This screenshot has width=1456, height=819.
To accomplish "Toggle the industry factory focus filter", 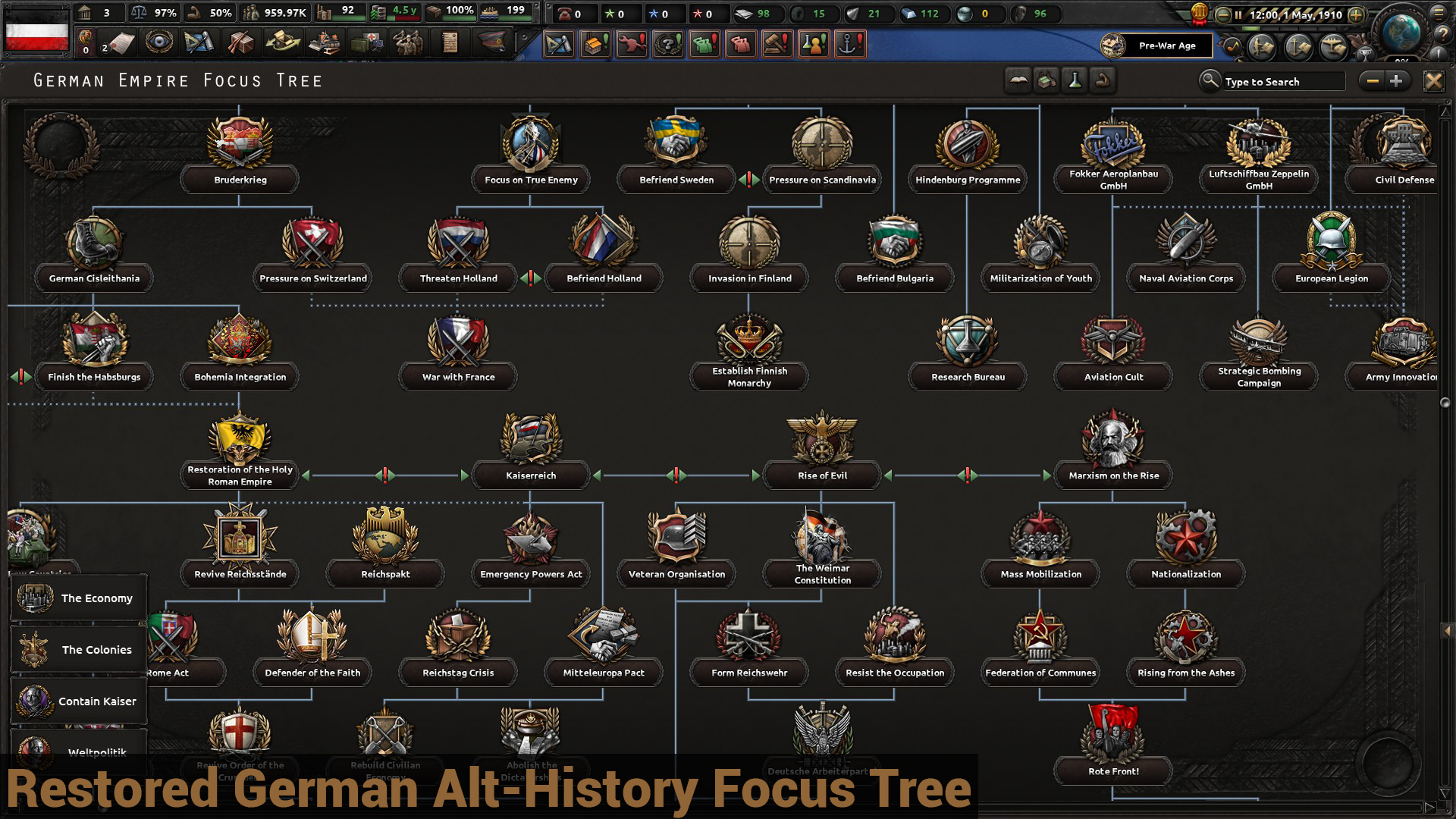I will [1046, 80].
